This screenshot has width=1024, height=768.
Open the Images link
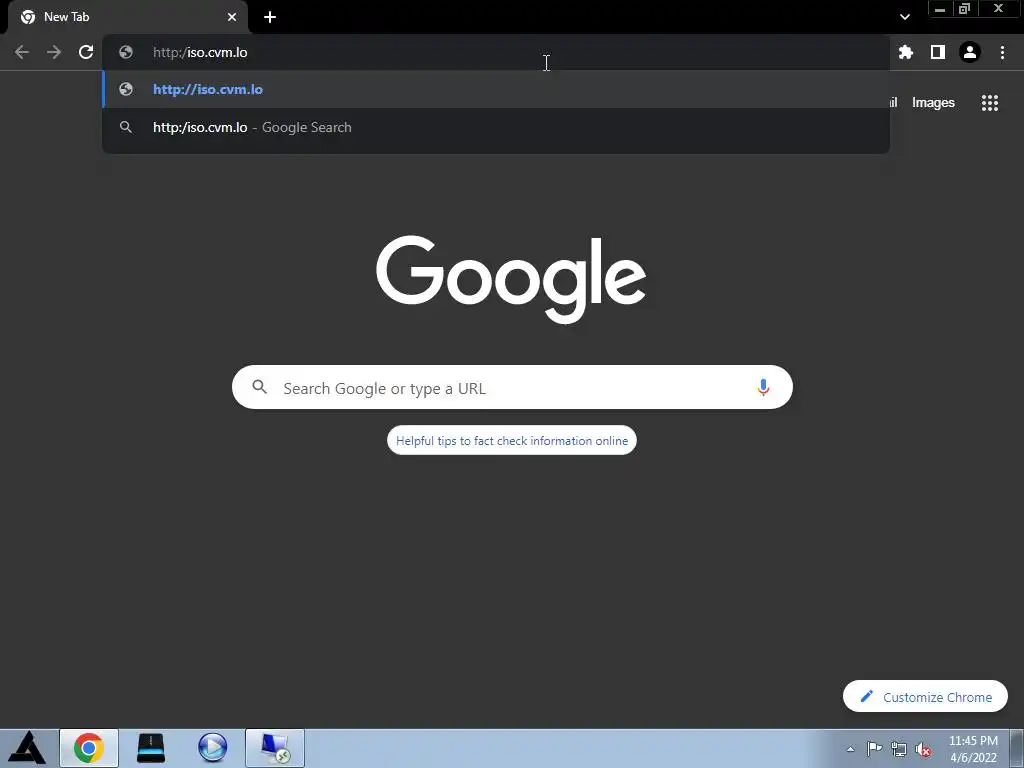pos(933,103)
